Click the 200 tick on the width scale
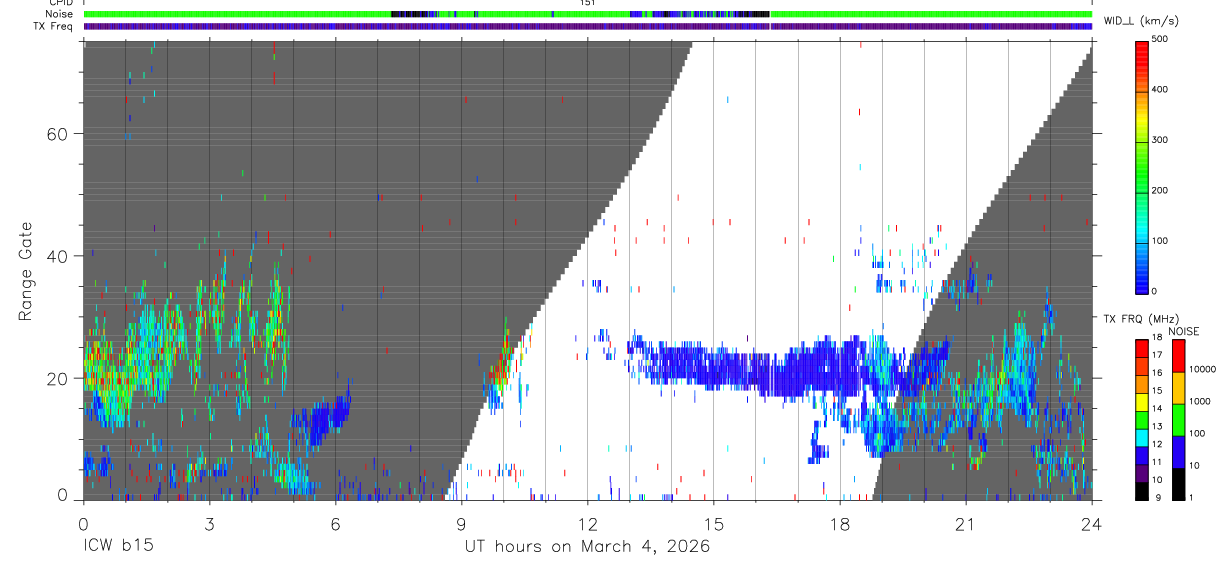The image size is (1228, 567). click(1160, 190)
